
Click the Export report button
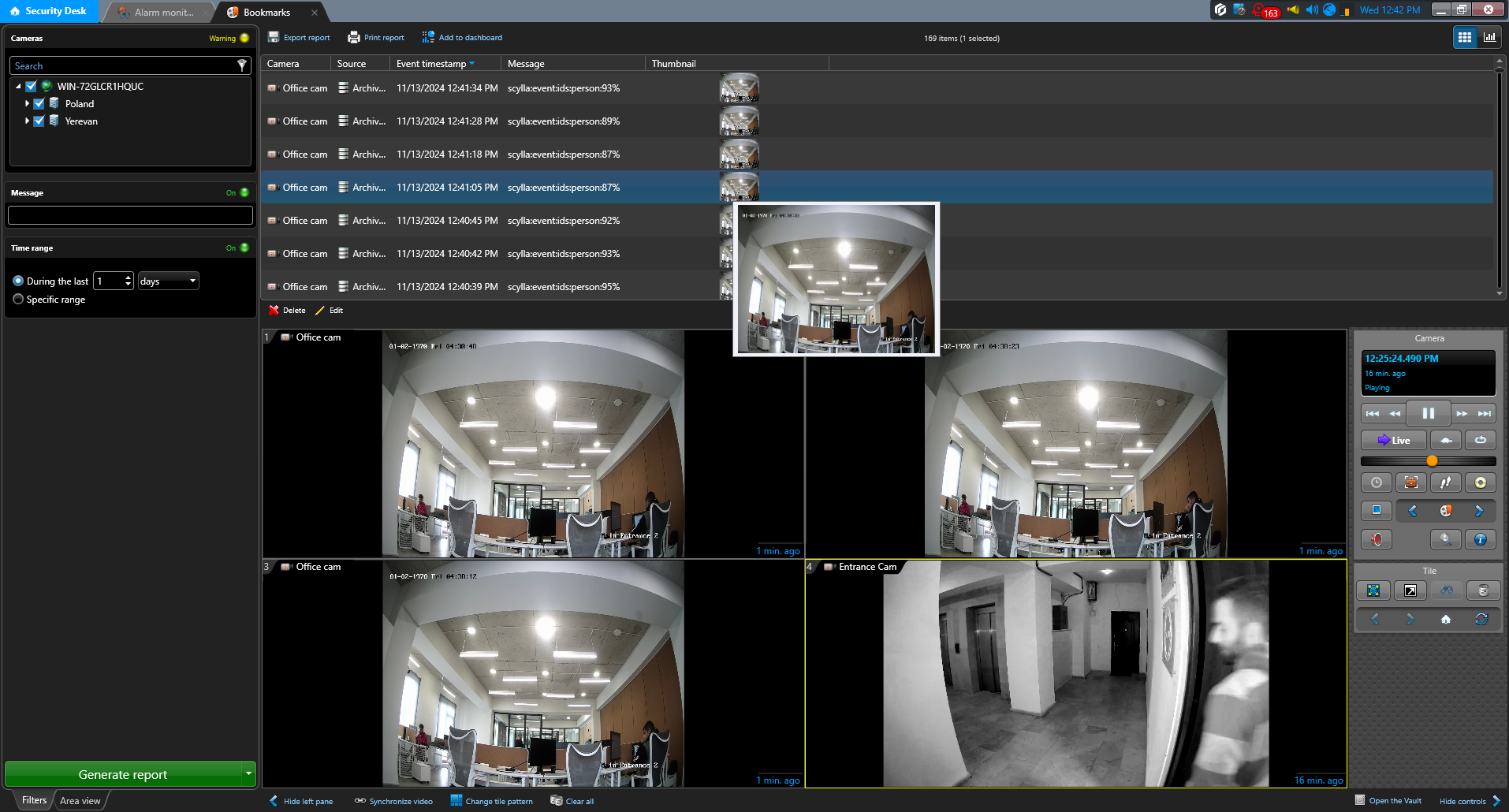(x=299, y=37)
